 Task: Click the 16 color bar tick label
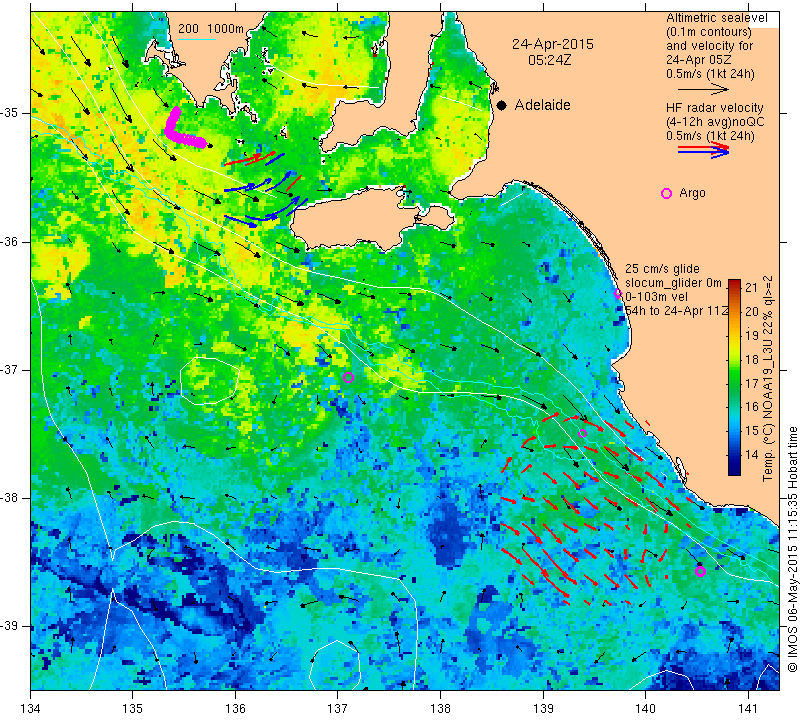pyautogui.click(x=752, y=407)
